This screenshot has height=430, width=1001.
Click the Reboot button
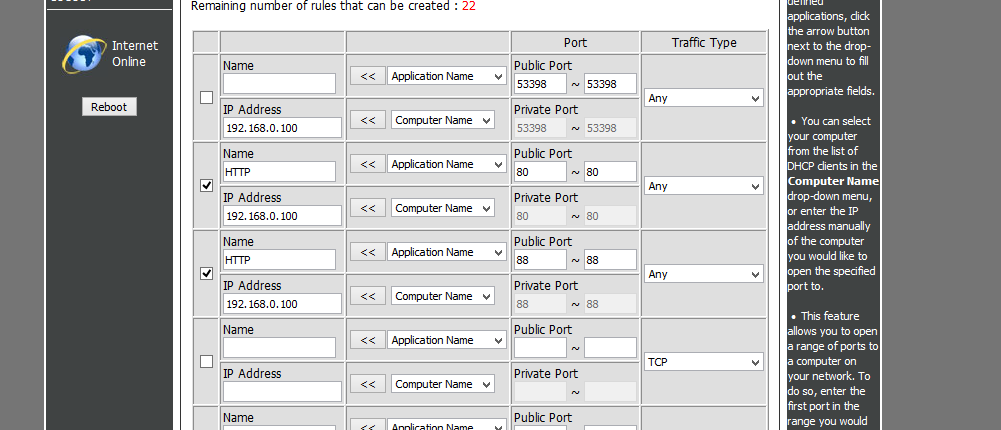tap(109, 107)
